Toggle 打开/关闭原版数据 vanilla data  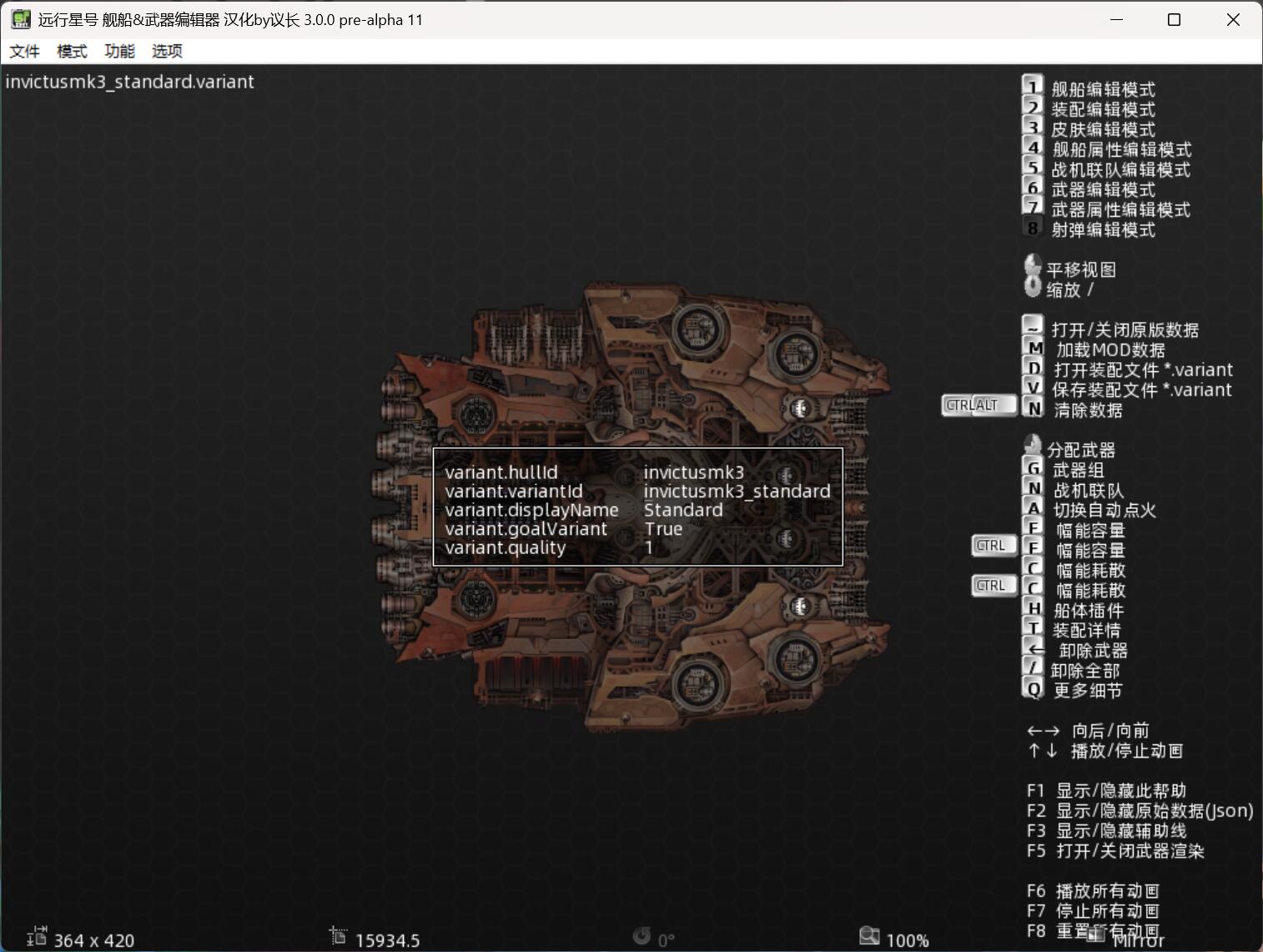point(1125,330)
